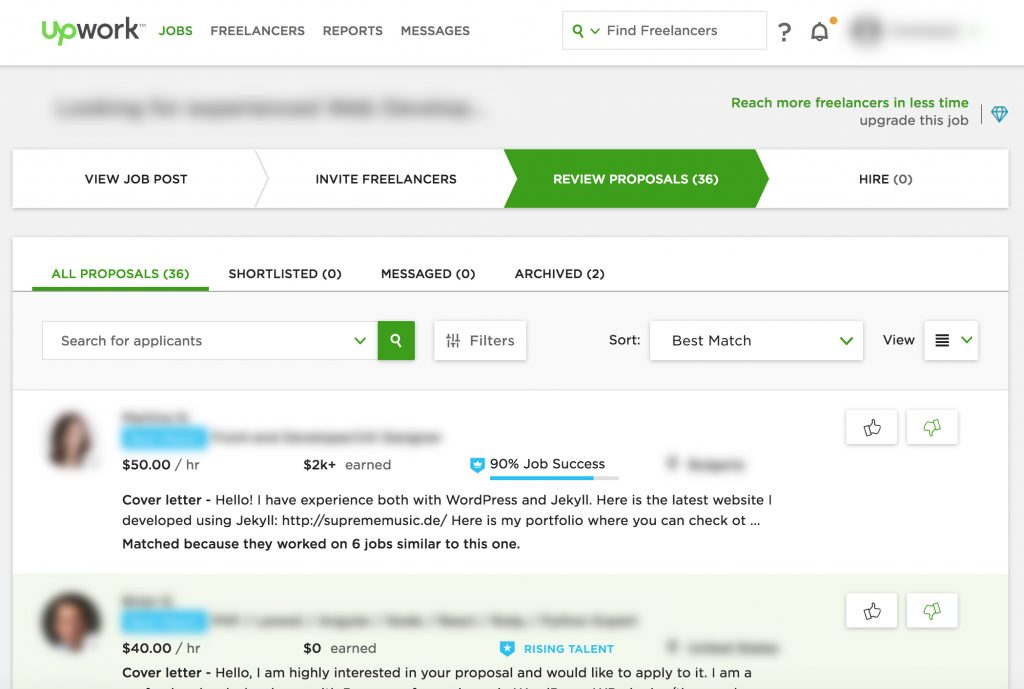Viewport: 1024px width, 689px height.
Task: Expand the Search for applicants dropdown arrow
Action: (360, 340)
